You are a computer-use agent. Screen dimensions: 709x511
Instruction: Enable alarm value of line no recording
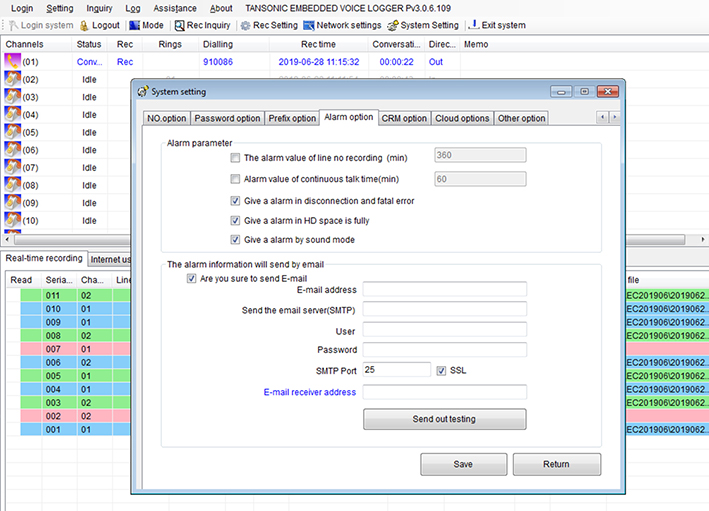point(235,157)
